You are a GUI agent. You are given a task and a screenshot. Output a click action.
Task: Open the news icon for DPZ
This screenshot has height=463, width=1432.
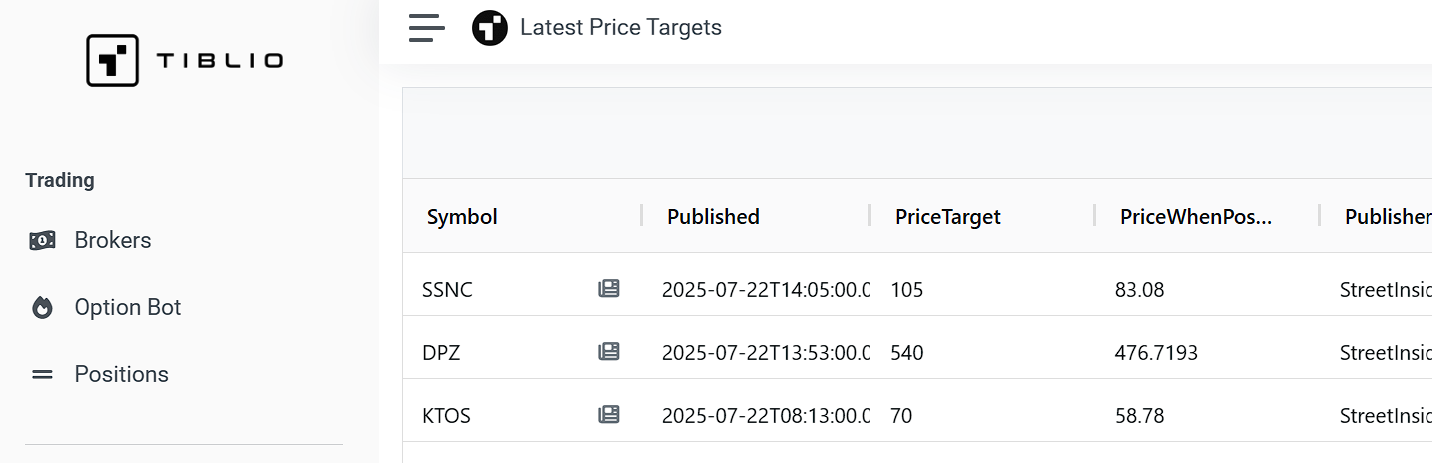[609, 352]
